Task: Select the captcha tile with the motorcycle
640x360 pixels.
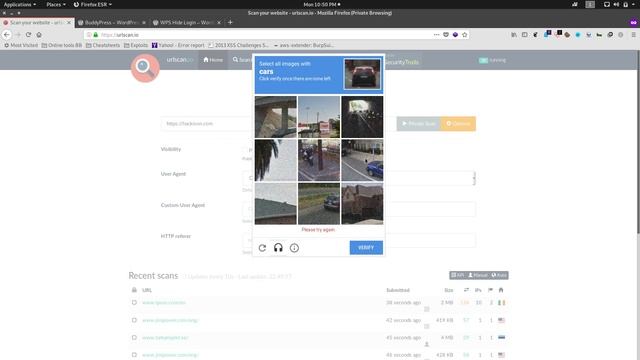Action: click(x=319, y=160)
